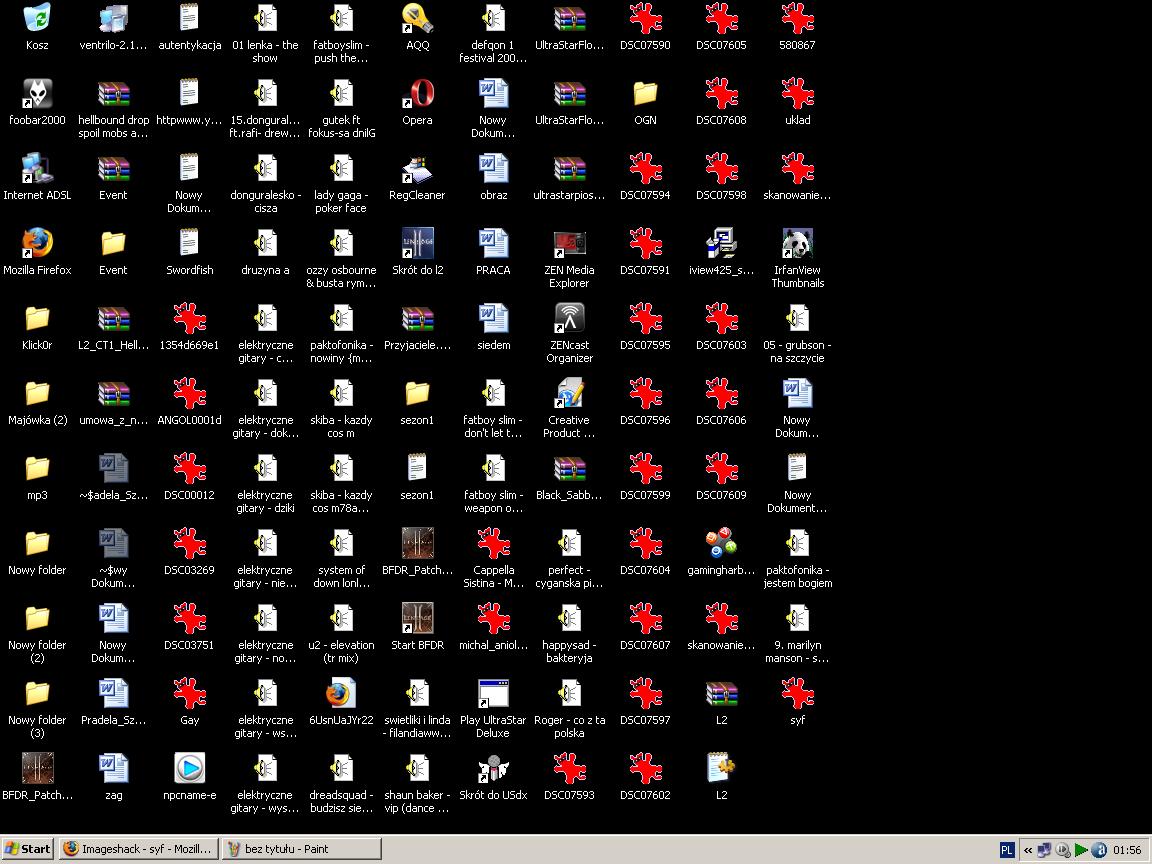Click the AQQ messenger icon
This screenshot has width=1152, height=864.
(x=417, y=19)
